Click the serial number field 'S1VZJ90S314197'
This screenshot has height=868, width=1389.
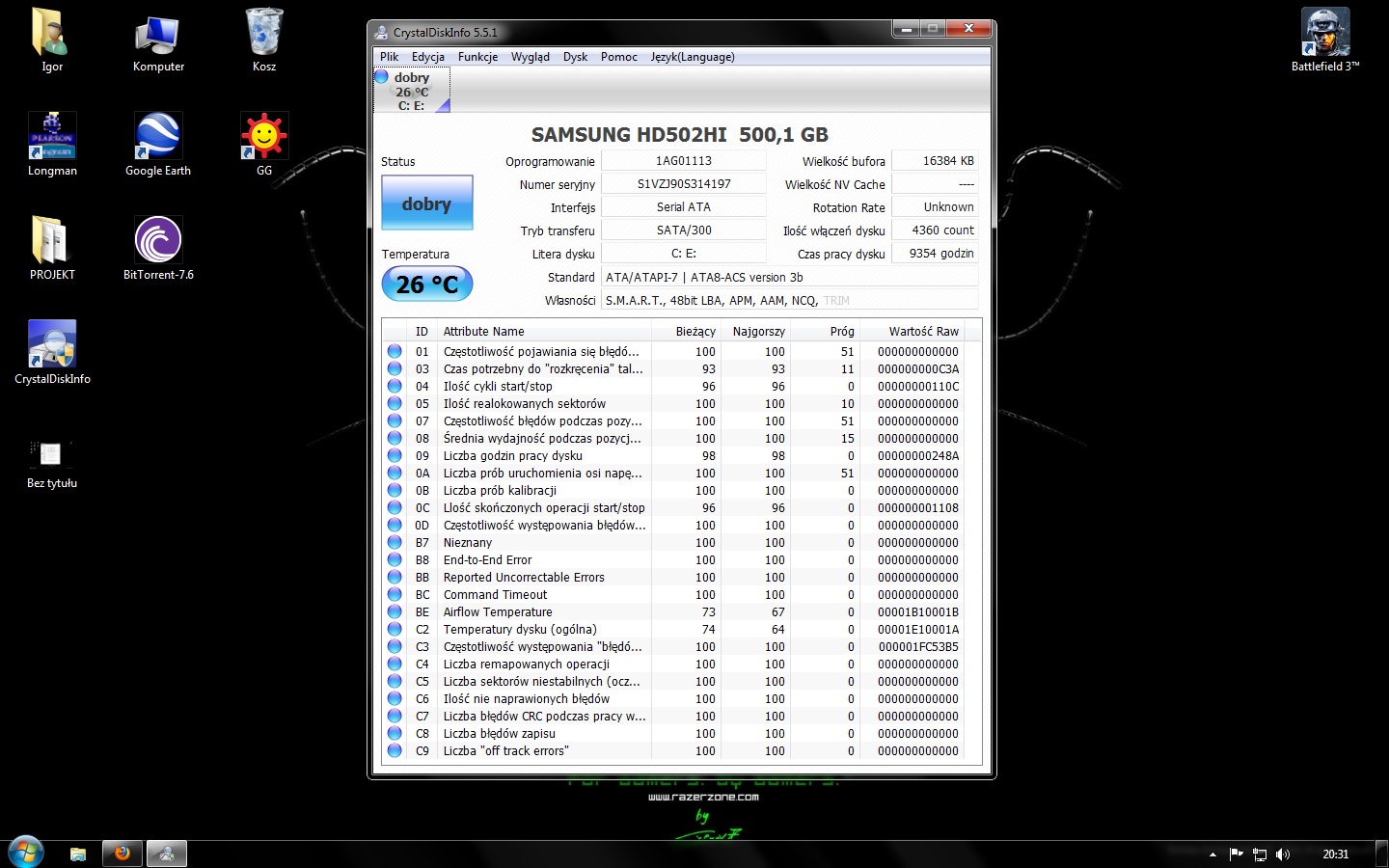pyautogui.click(x=684, y=184)
